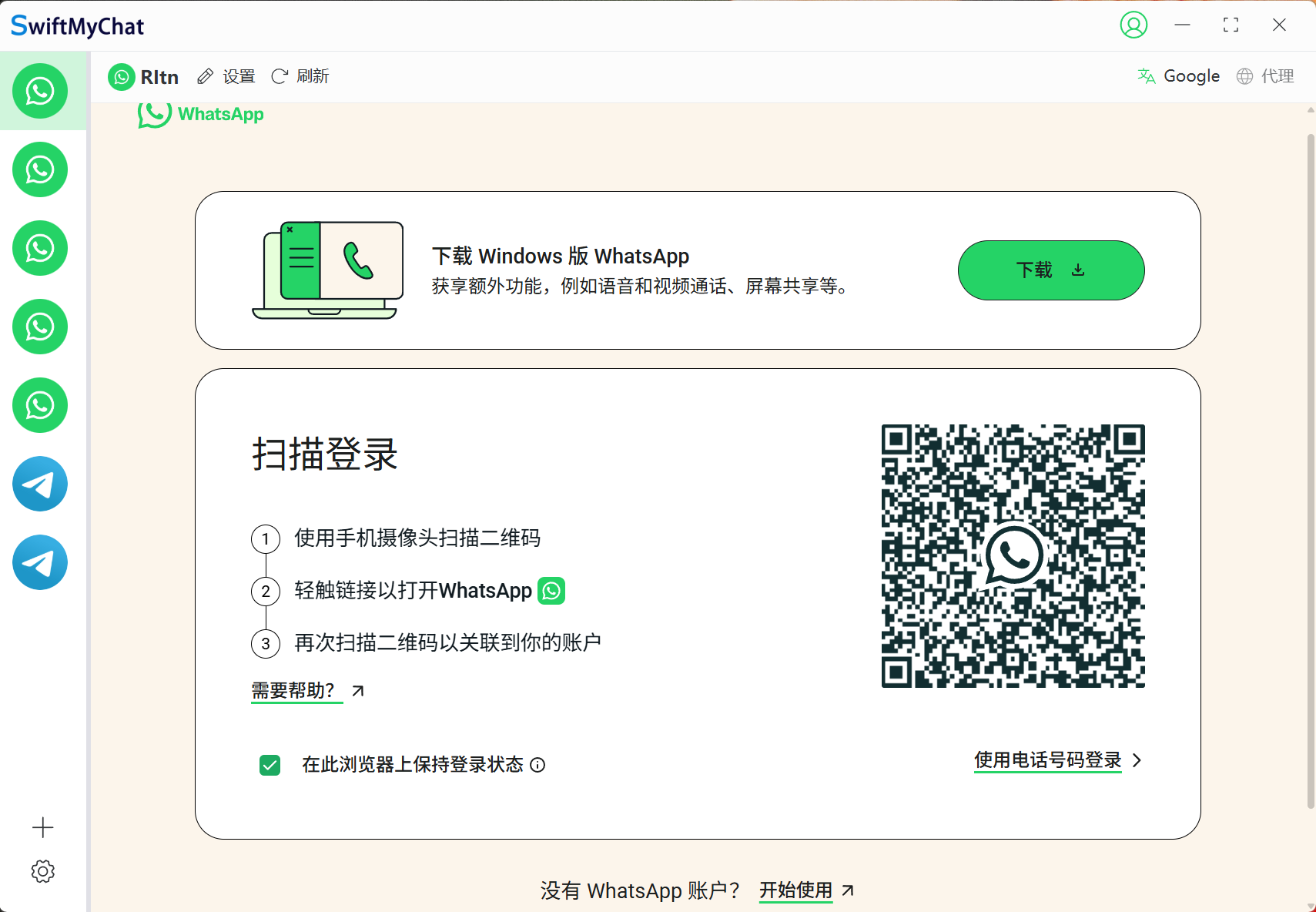
Task: Click the green 下载 download button
Action: coord(1051,270)
